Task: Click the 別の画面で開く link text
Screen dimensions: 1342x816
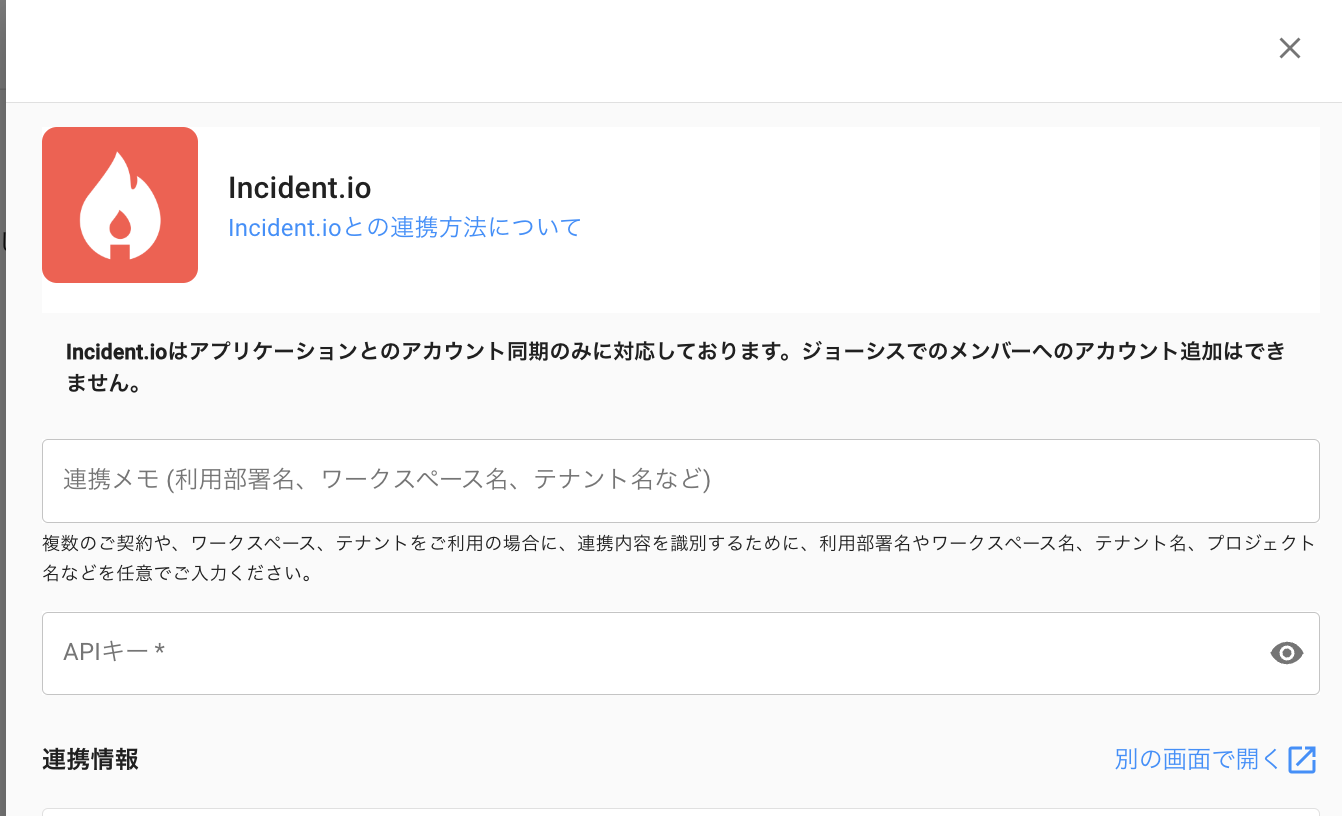Action: coord(1197,759)
